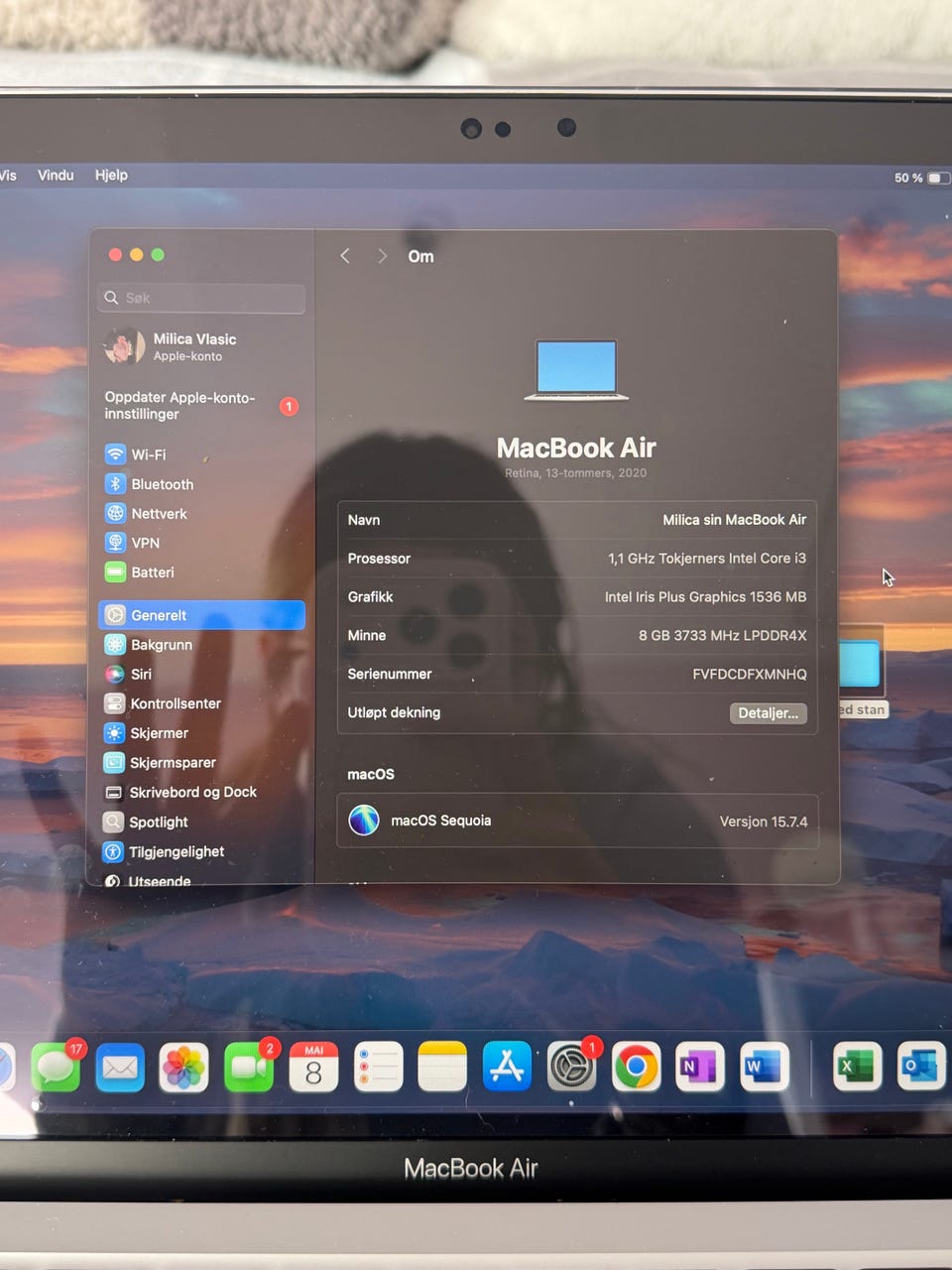Open Skjermer settings
952x1270 pixels.
(x=201, y=733)
